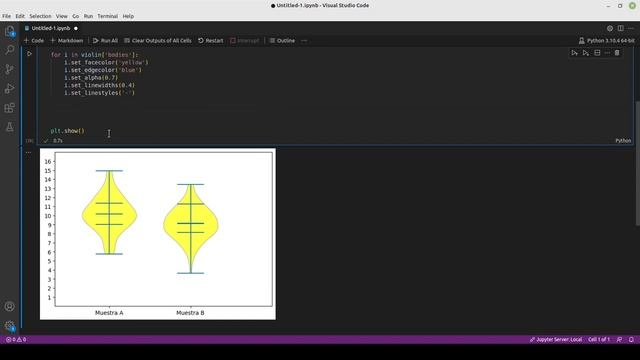The width and height of the screenshot is (640, 360).
Task: Click the set_linestyles code line
Action: pos(99,93)
